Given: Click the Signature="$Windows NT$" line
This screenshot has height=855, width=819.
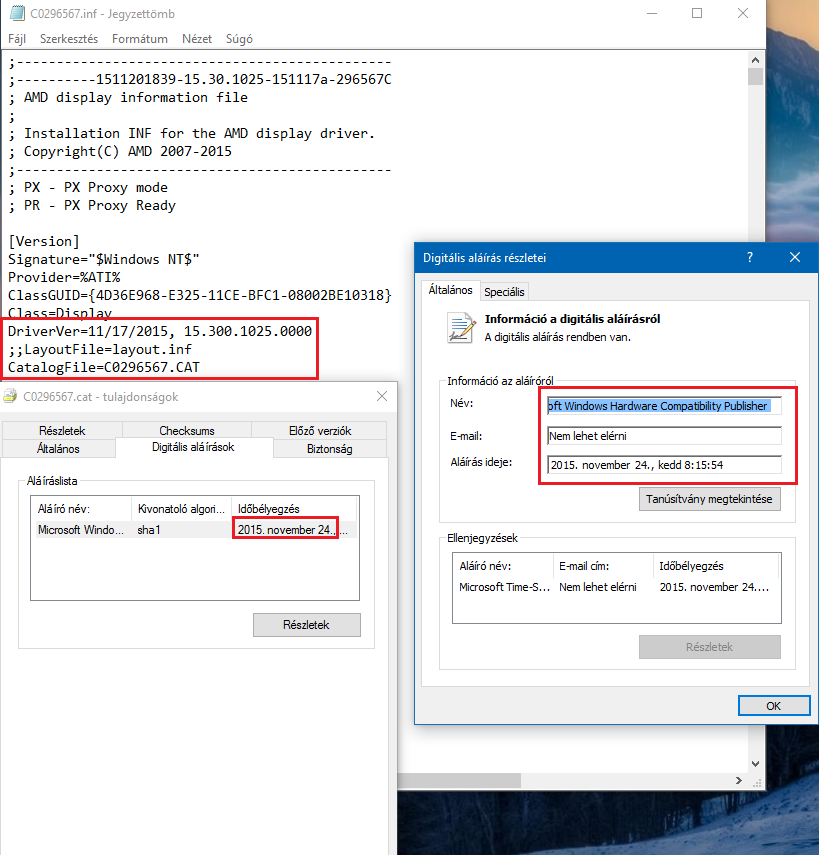Looking at the screenshot, I should [104, 259].
